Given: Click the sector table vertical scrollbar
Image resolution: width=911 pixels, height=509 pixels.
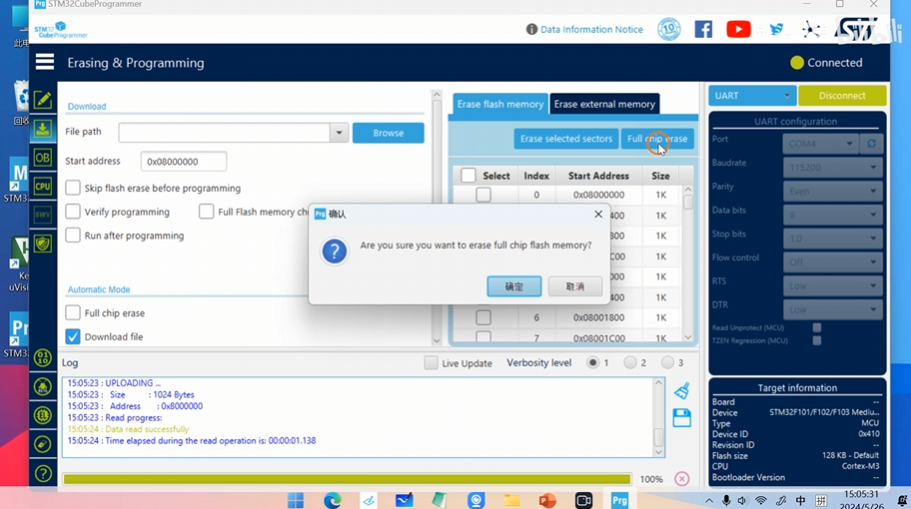Looking at the screenshot, I should 688,263.
